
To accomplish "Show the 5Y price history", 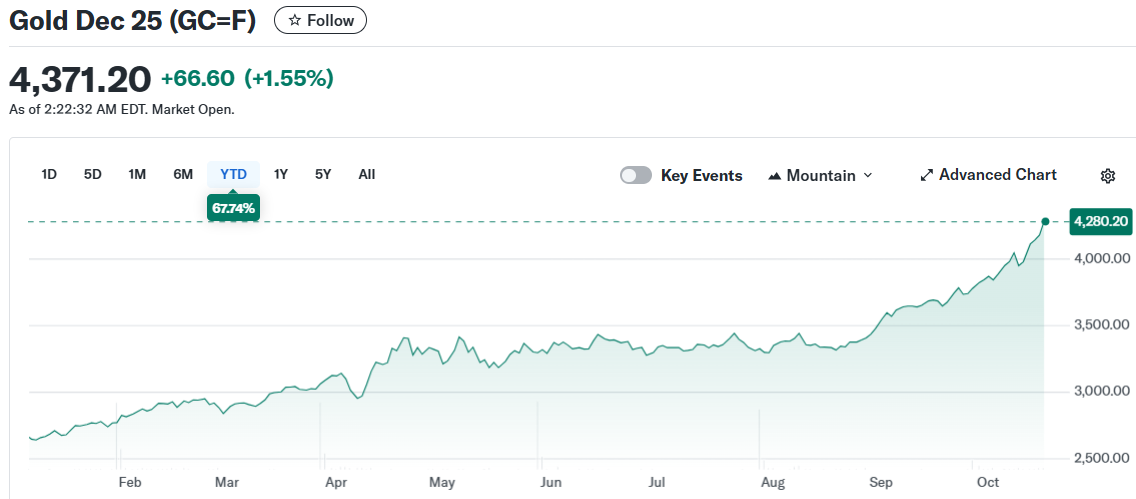I will click(323, 174).
